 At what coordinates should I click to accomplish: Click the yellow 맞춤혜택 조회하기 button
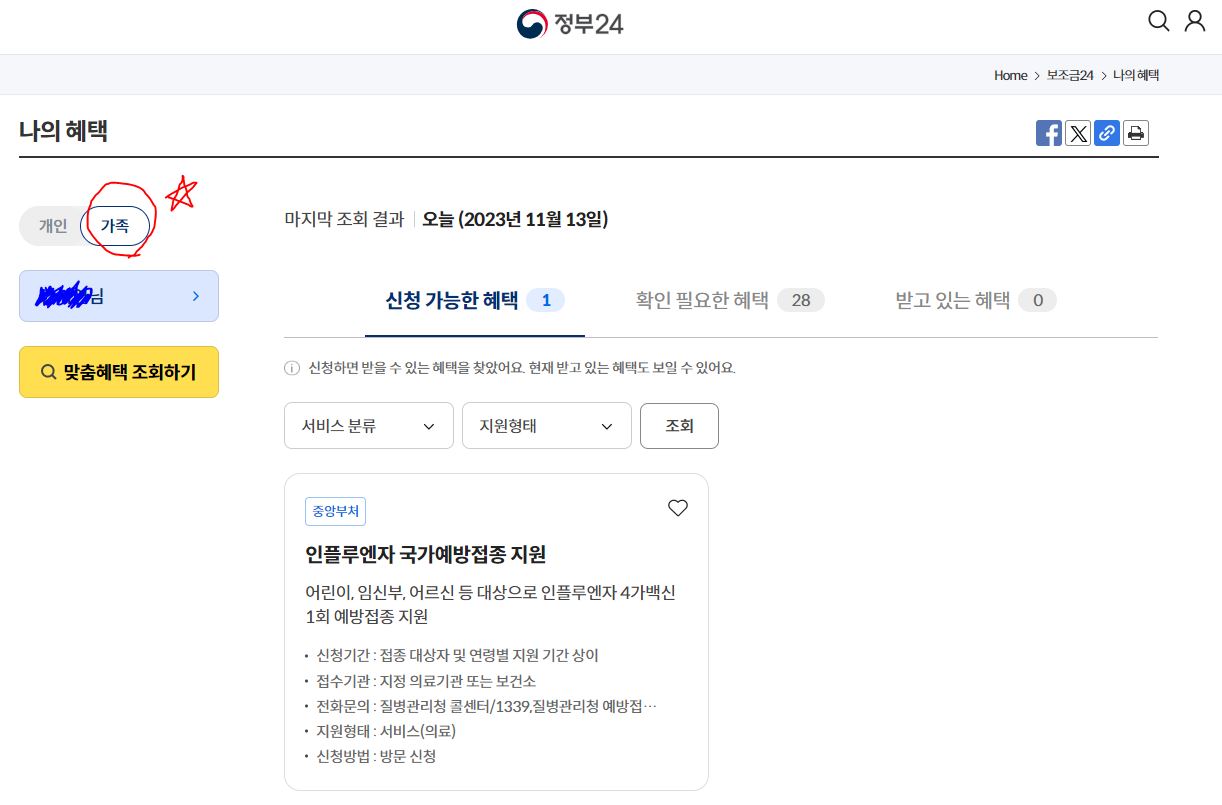pos(119,371)
